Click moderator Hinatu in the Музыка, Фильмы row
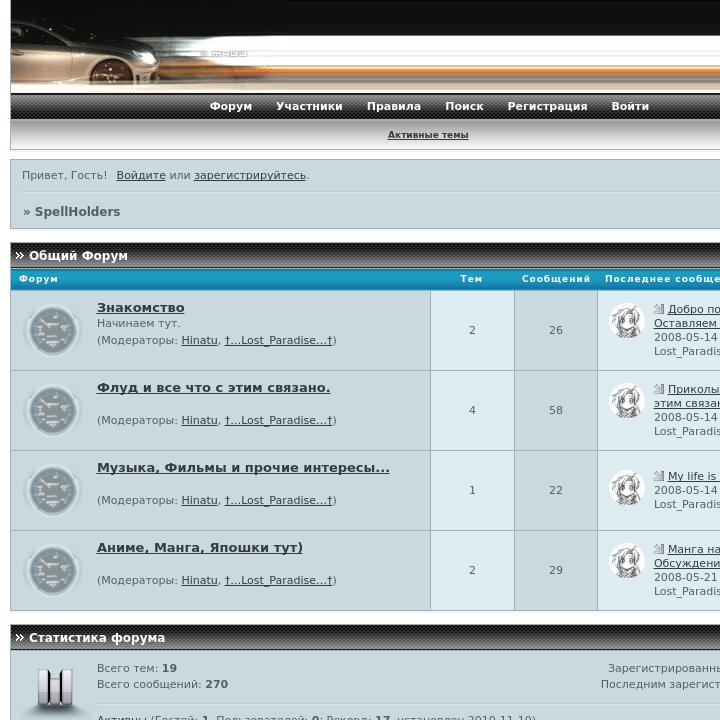720x720 pixels. point(199,500)
